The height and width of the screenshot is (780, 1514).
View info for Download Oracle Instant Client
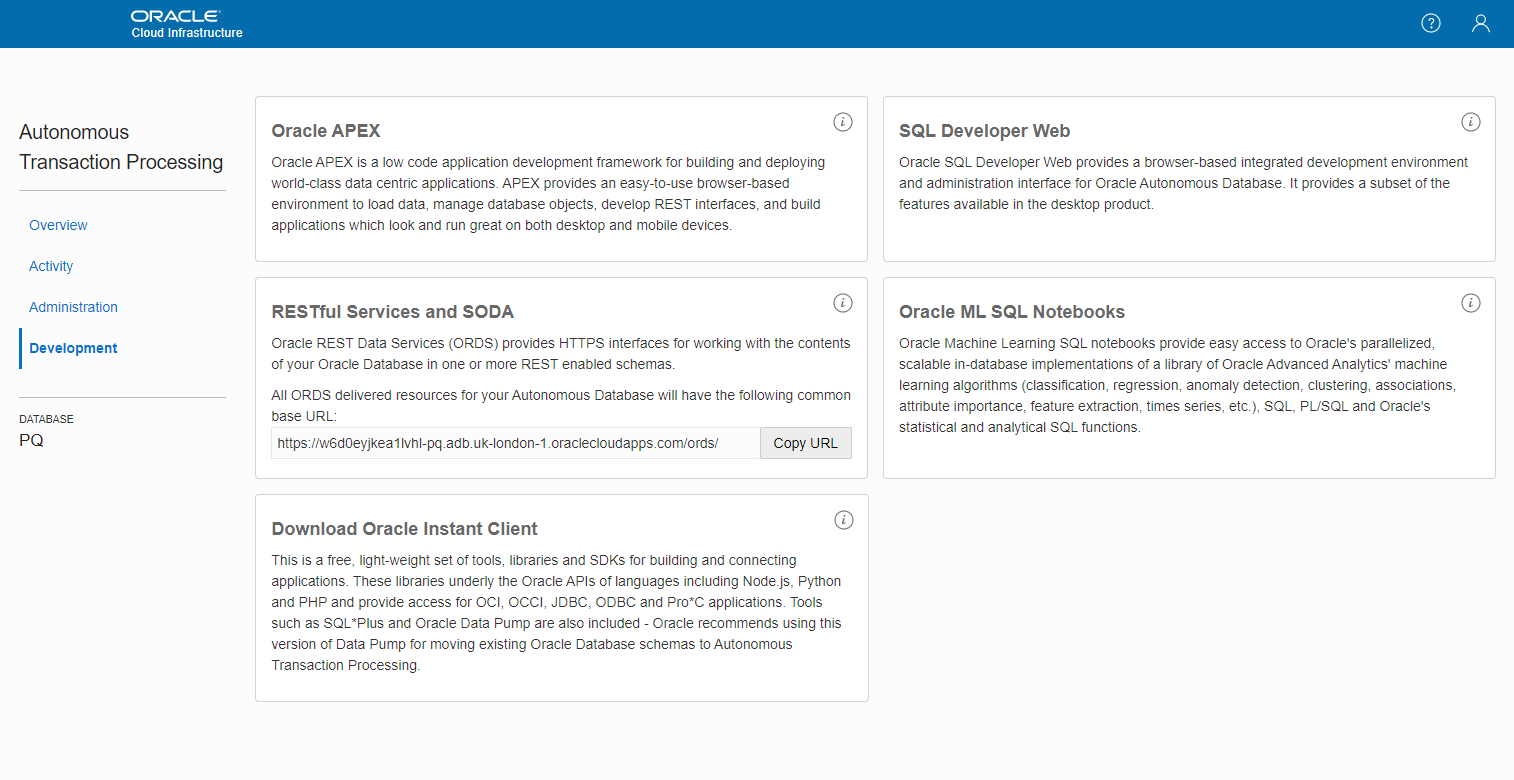843,519
